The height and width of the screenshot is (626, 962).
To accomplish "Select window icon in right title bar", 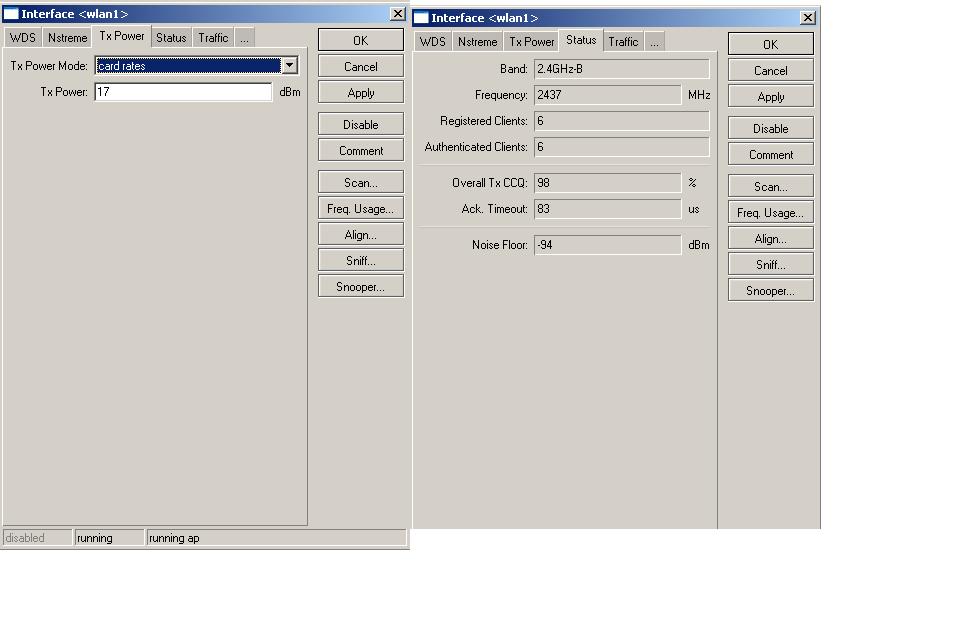I will (421, 18).
